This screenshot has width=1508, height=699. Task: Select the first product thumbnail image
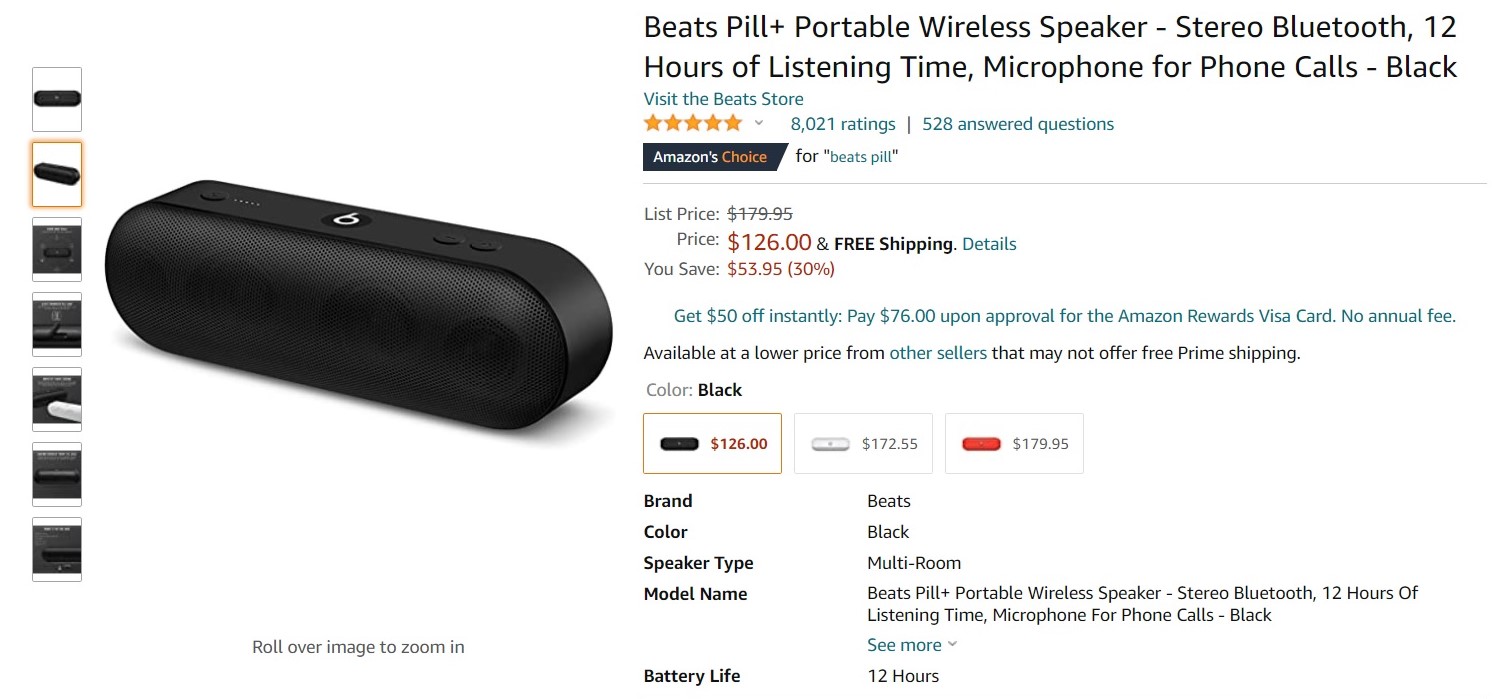click(57, 99)
